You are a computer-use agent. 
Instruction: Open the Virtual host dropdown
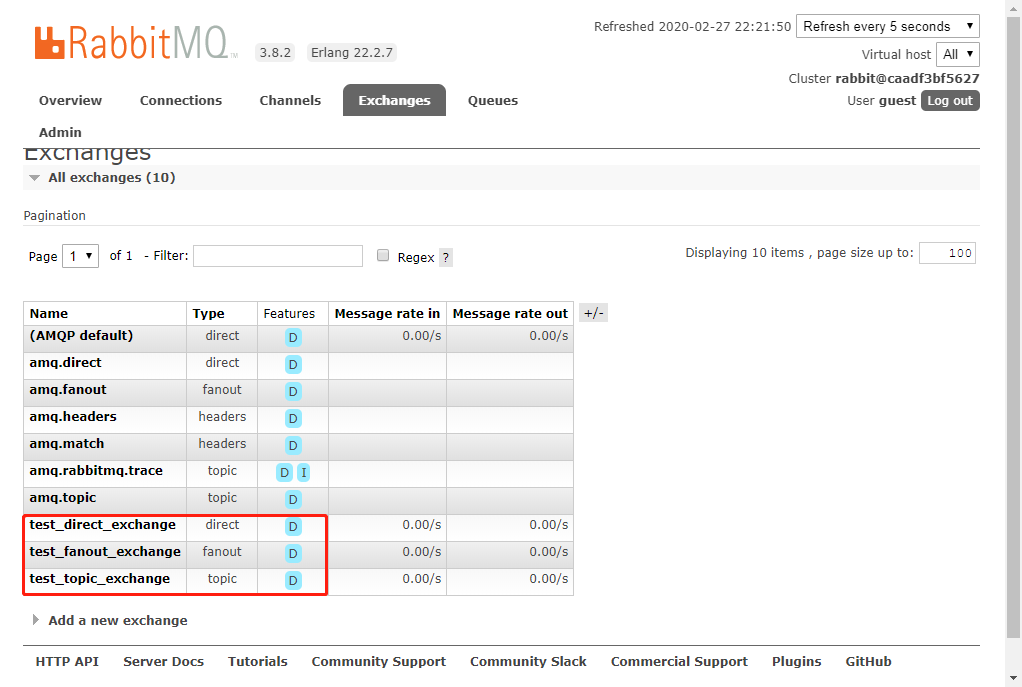pyautogui.click(x=957, y=54)
